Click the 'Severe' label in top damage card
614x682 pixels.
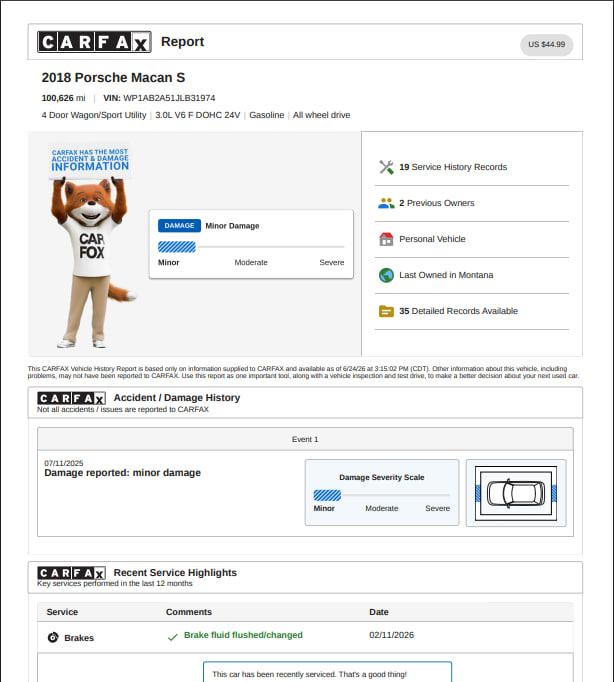(332, 262)
